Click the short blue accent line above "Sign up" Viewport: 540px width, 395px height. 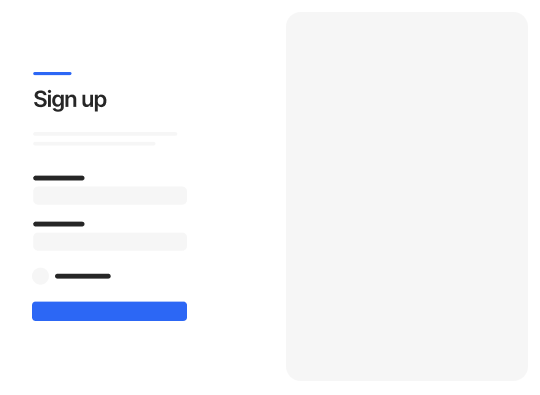click(52, 73)
